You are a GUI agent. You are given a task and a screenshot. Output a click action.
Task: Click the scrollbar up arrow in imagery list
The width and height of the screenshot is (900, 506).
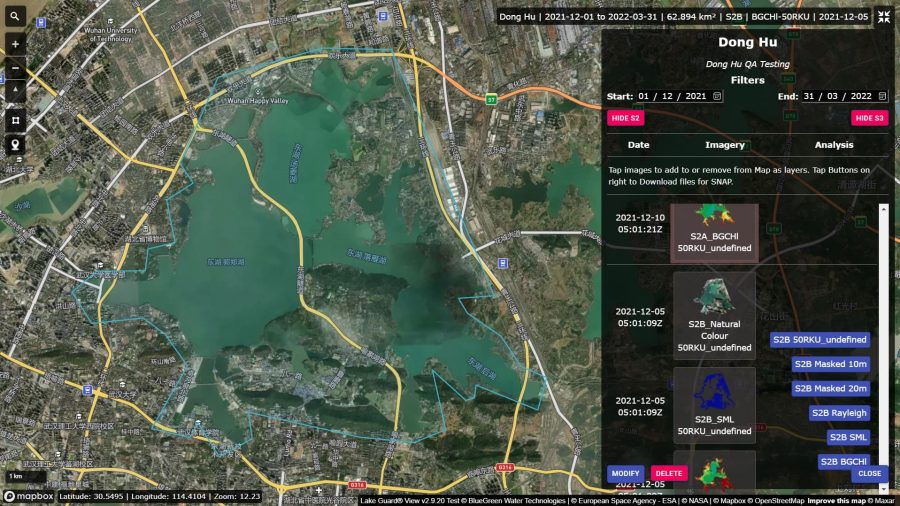(883, 209)
